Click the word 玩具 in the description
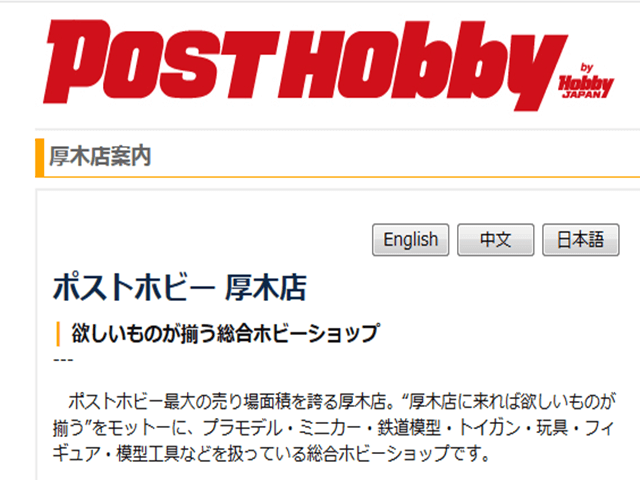Screen dimensions: 640x480 552,428
